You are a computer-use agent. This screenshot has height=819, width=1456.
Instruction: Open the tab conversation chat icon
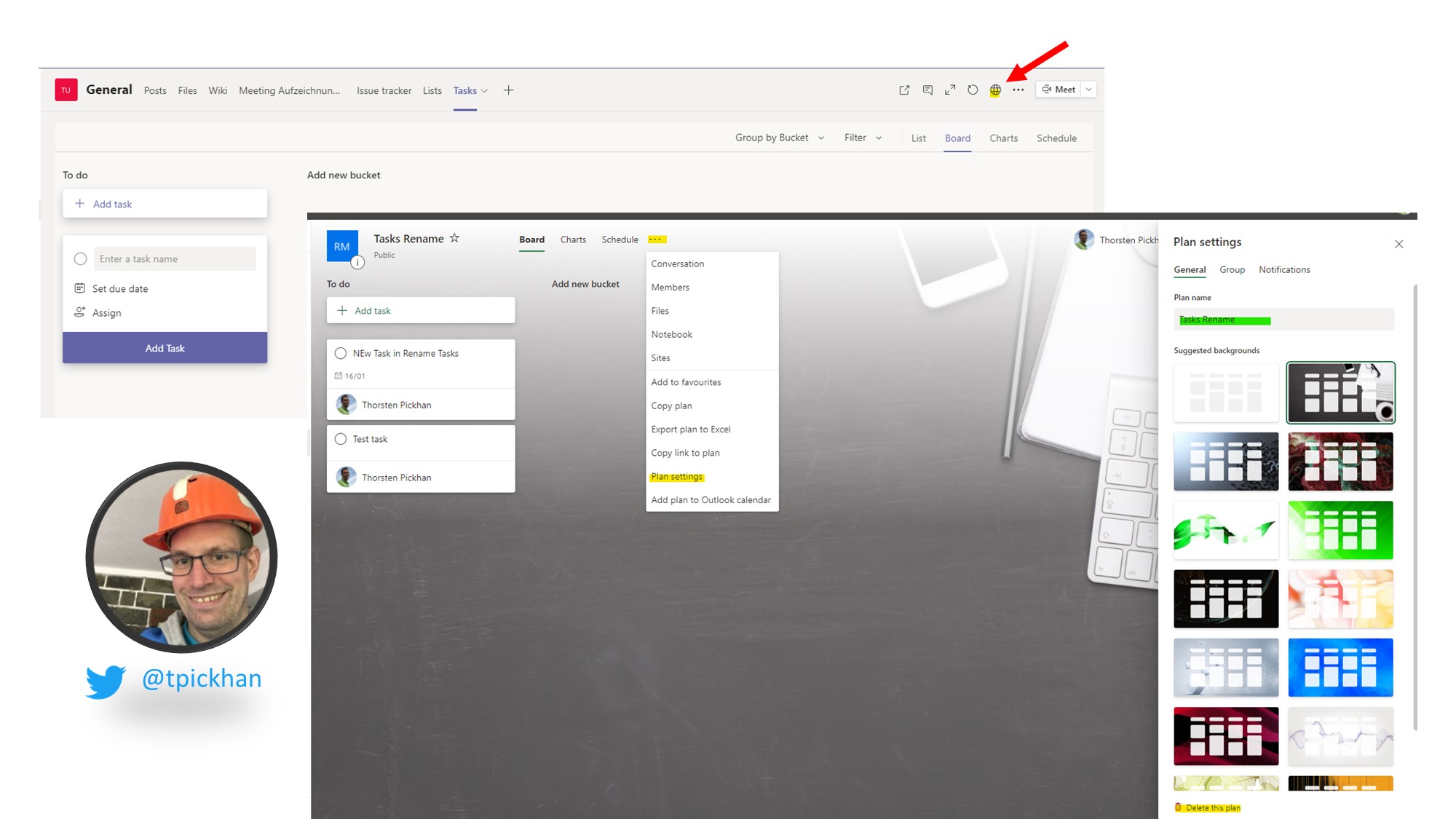click(927, 90)
